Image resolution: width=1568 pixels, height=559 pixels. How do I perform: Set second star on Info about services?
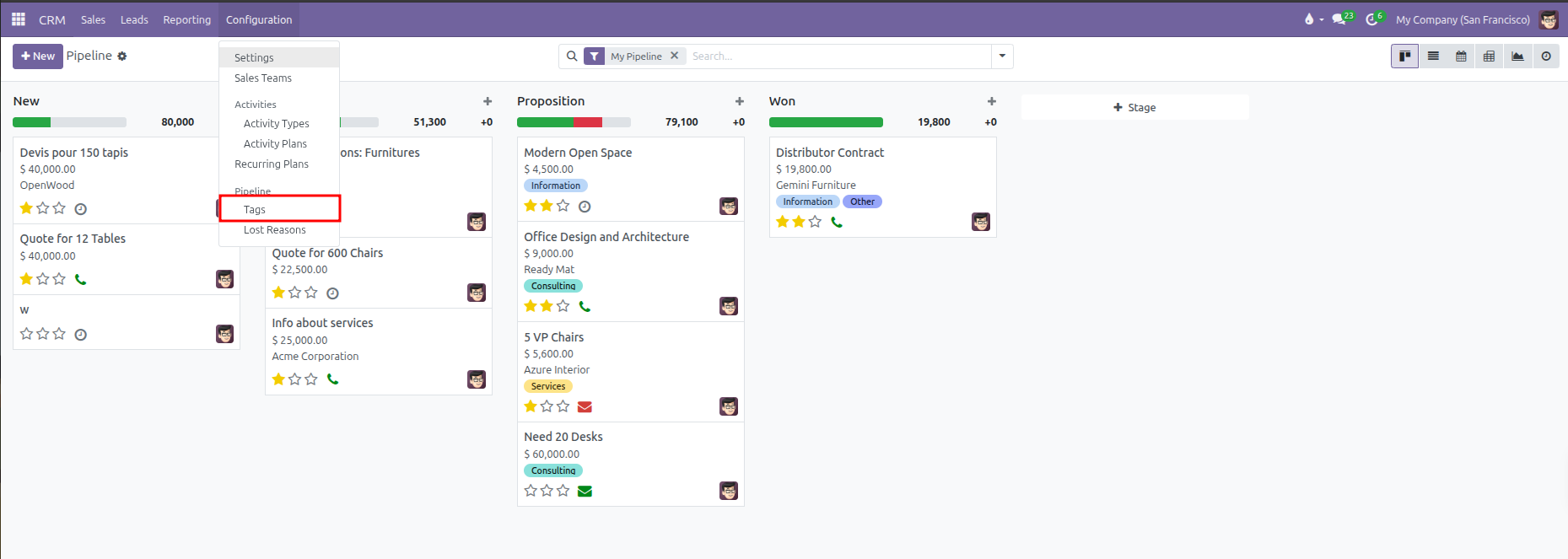(295, 379)
